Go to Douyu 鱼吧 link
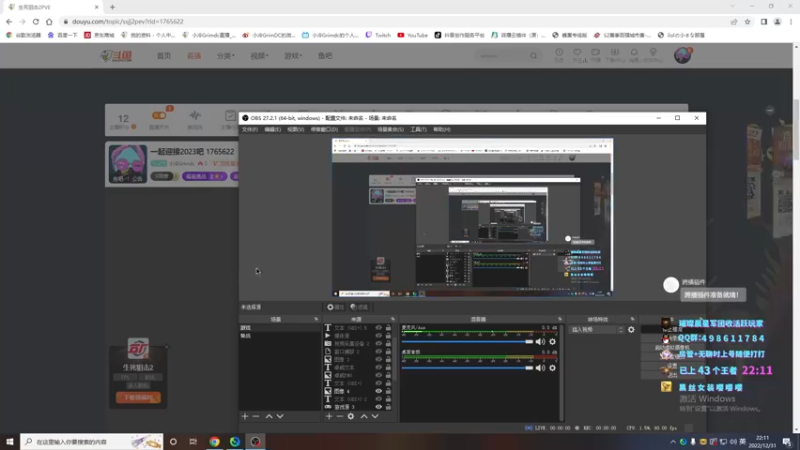Screen dimensions: 800x450 [x=325, y=56]
